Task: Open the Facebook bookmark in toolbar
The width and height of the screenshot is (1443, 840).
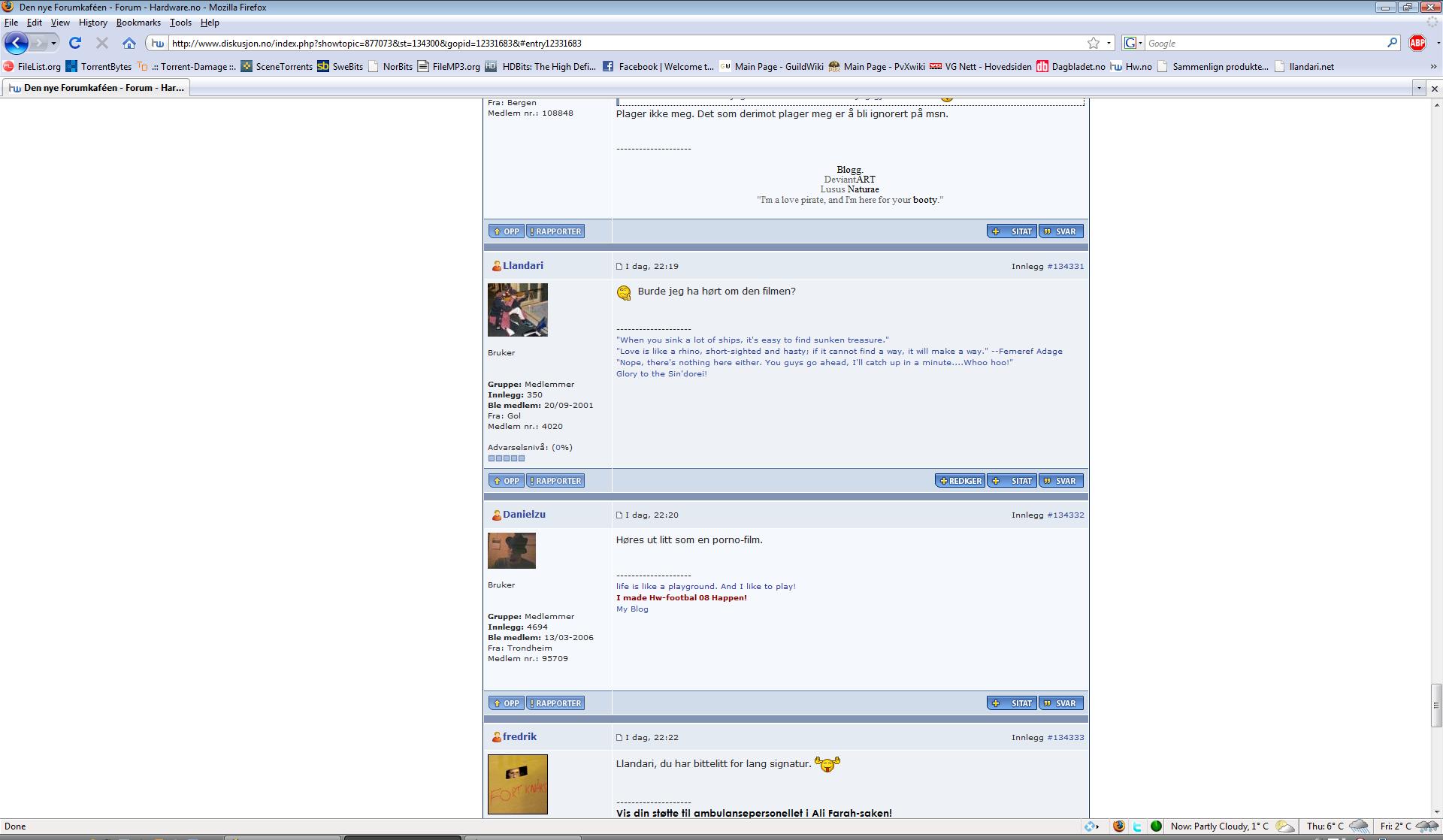Action: click(658, 66)
